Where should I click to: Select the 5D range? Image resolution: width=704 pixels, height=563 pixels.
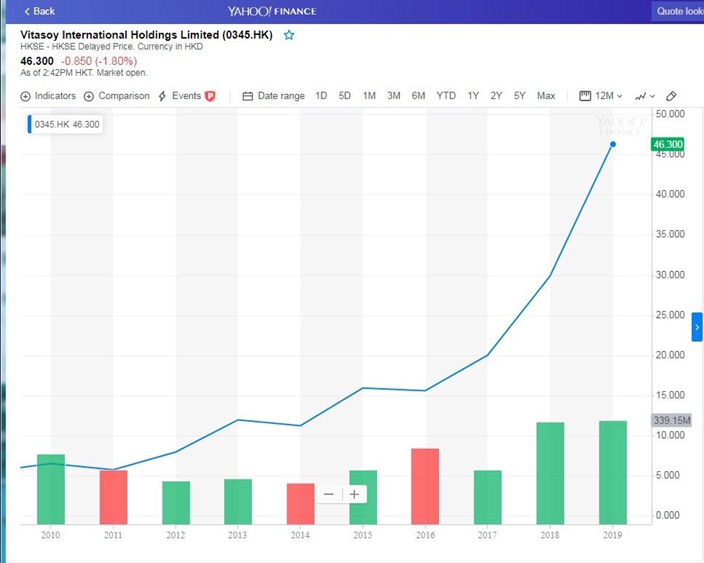pyautogui.click(x=344, y=96)
